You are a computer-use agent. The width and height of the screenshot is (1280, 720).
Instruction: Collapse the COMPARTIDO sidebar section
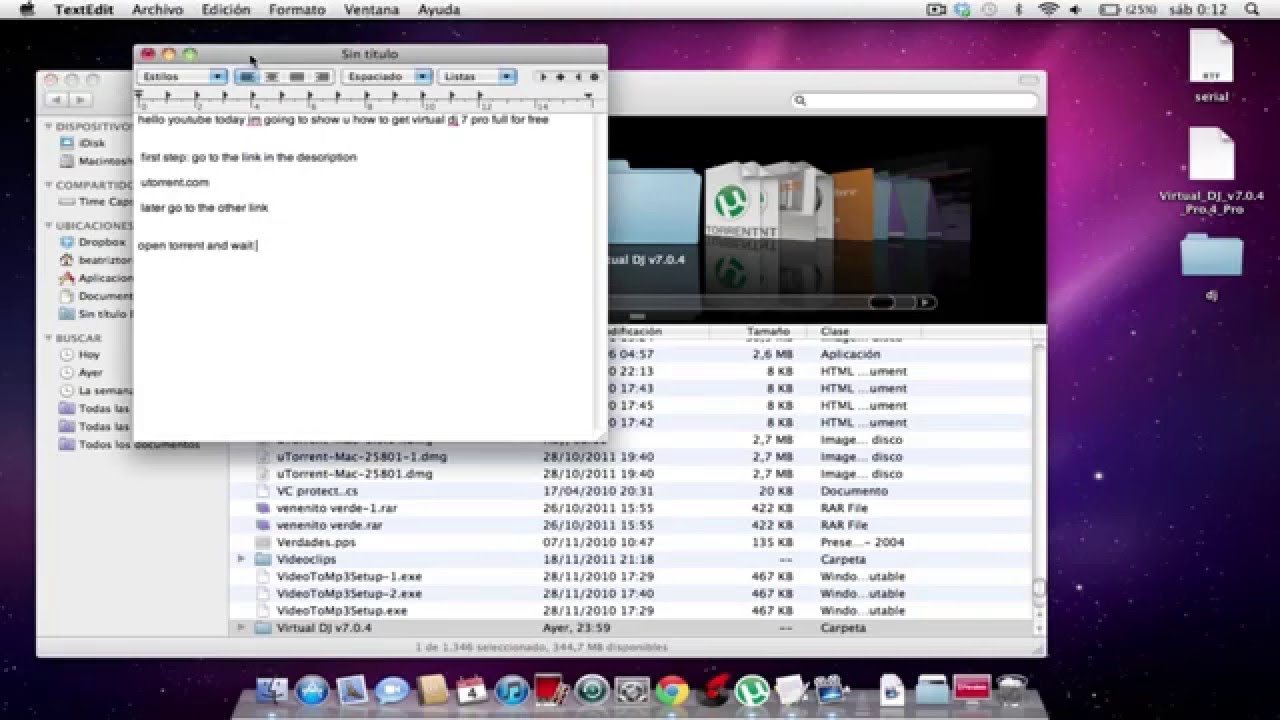click(49, 185)
